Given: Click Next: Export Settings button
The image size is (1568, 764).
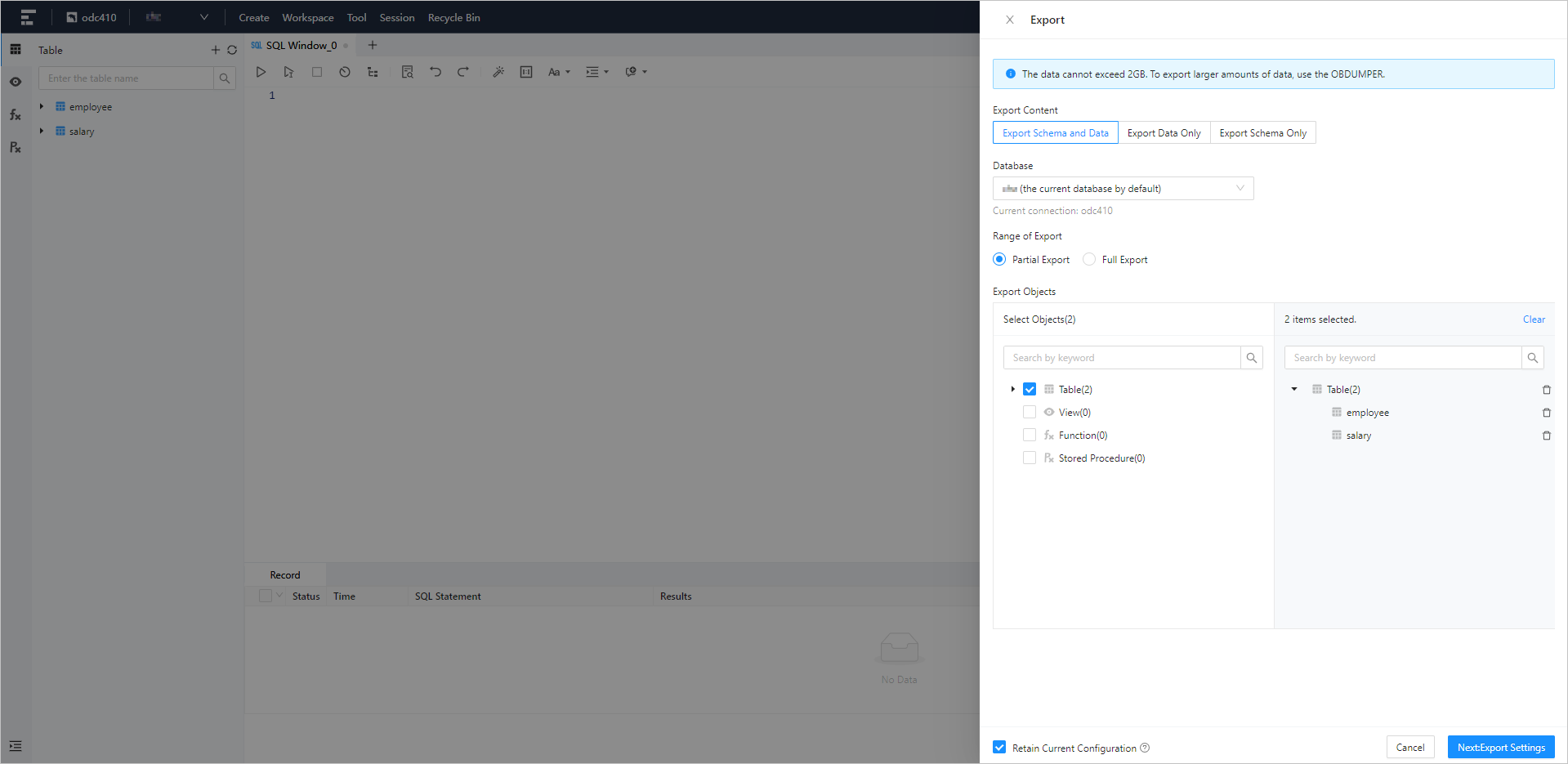Looking at the screenshot, I should 1500,748.
